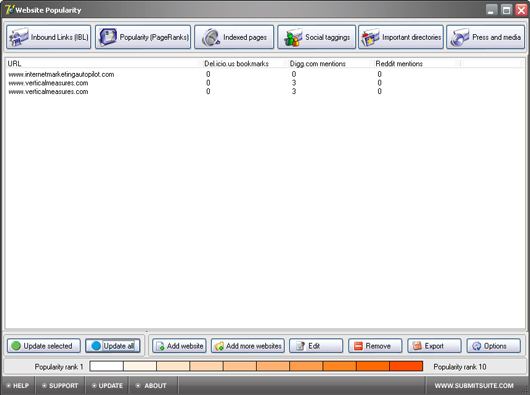Screen dimensions: 530x395
Task: Sort by Digg.com mentions column header
Action: (x=331, y=64)
